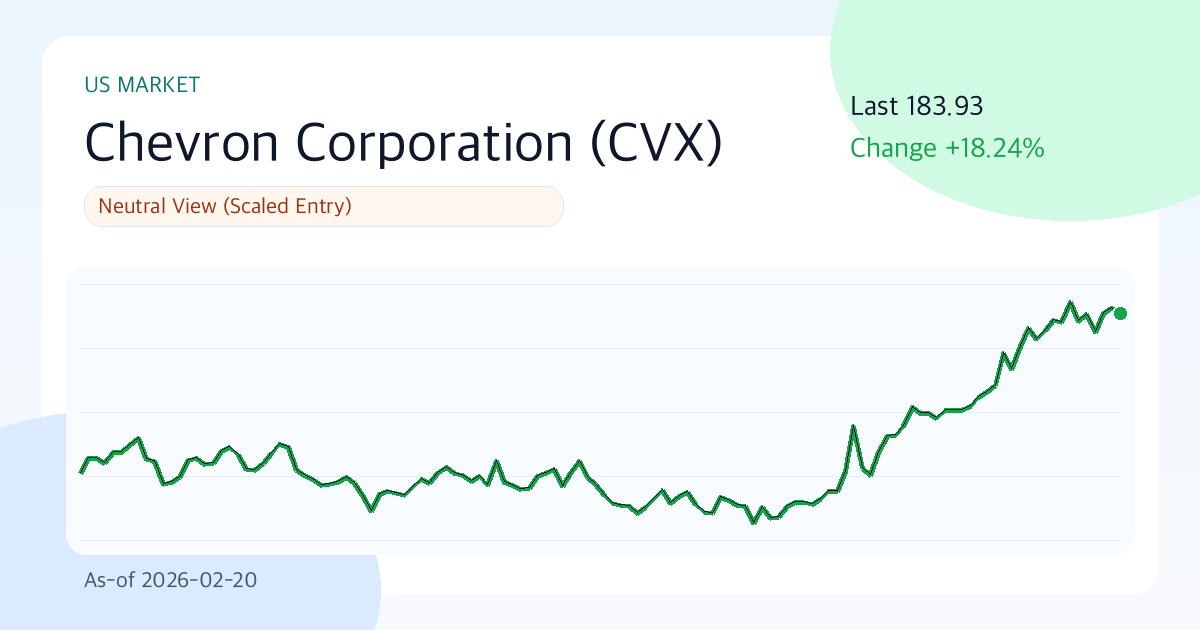This screenshot has height=630, width=1200.
Task: Click the word Neutral in the badge
Action: [133, 207]
